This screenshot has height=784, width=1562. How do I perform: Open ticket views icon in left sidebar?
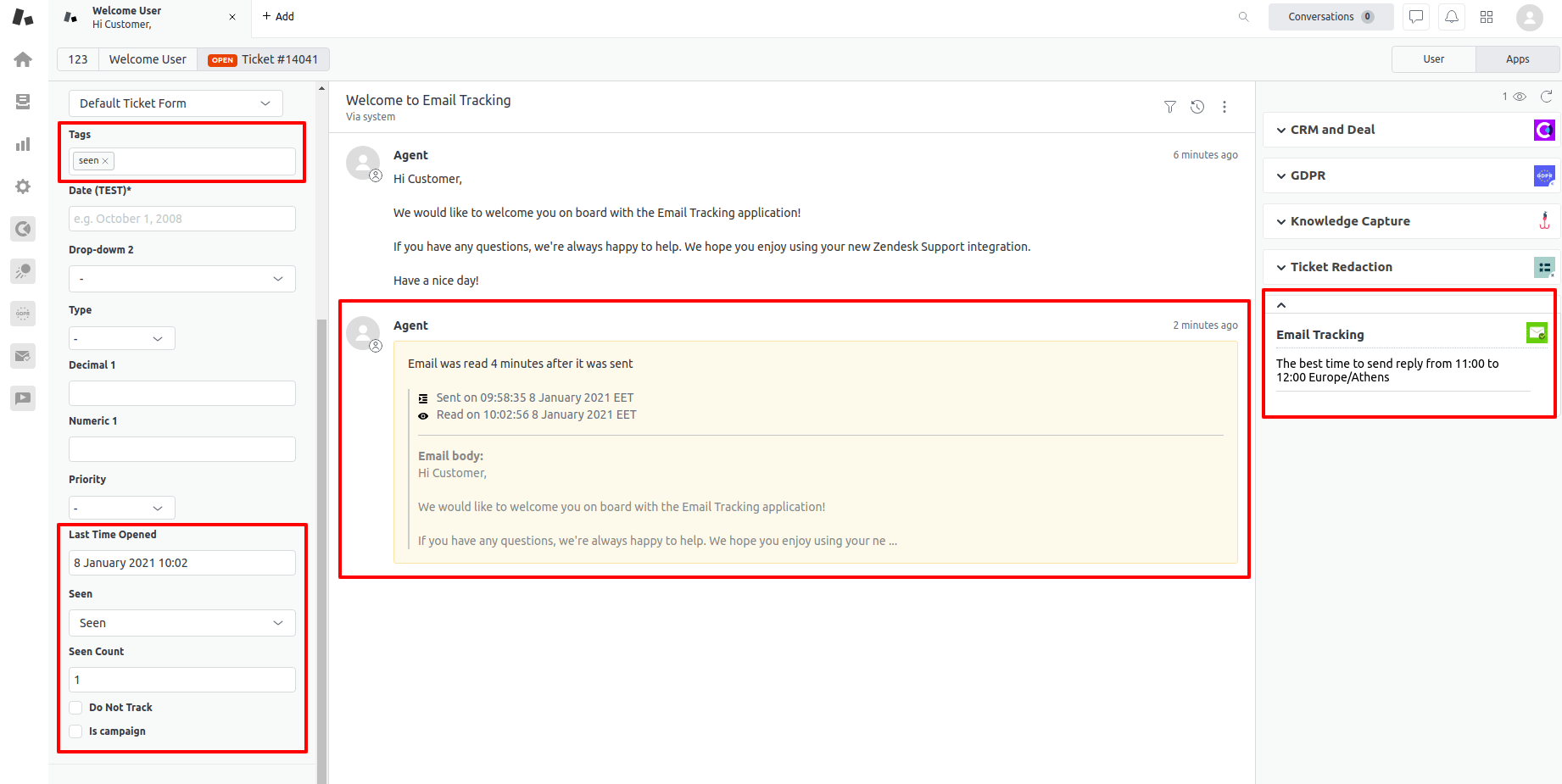tap(23, 101)
